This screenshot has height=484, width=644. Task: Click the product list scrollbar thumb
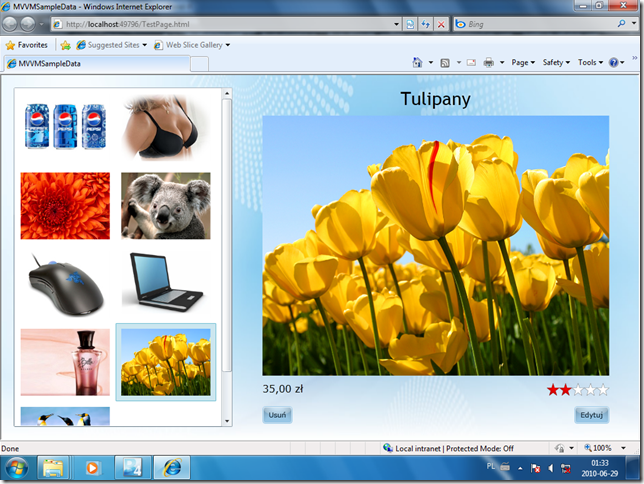click(227, 235)
